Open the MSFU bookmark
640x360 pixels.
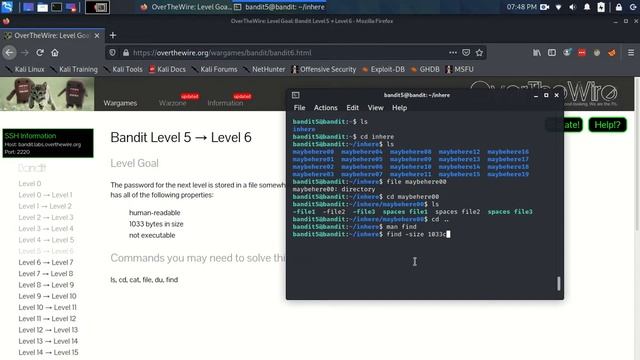point(460,69)
